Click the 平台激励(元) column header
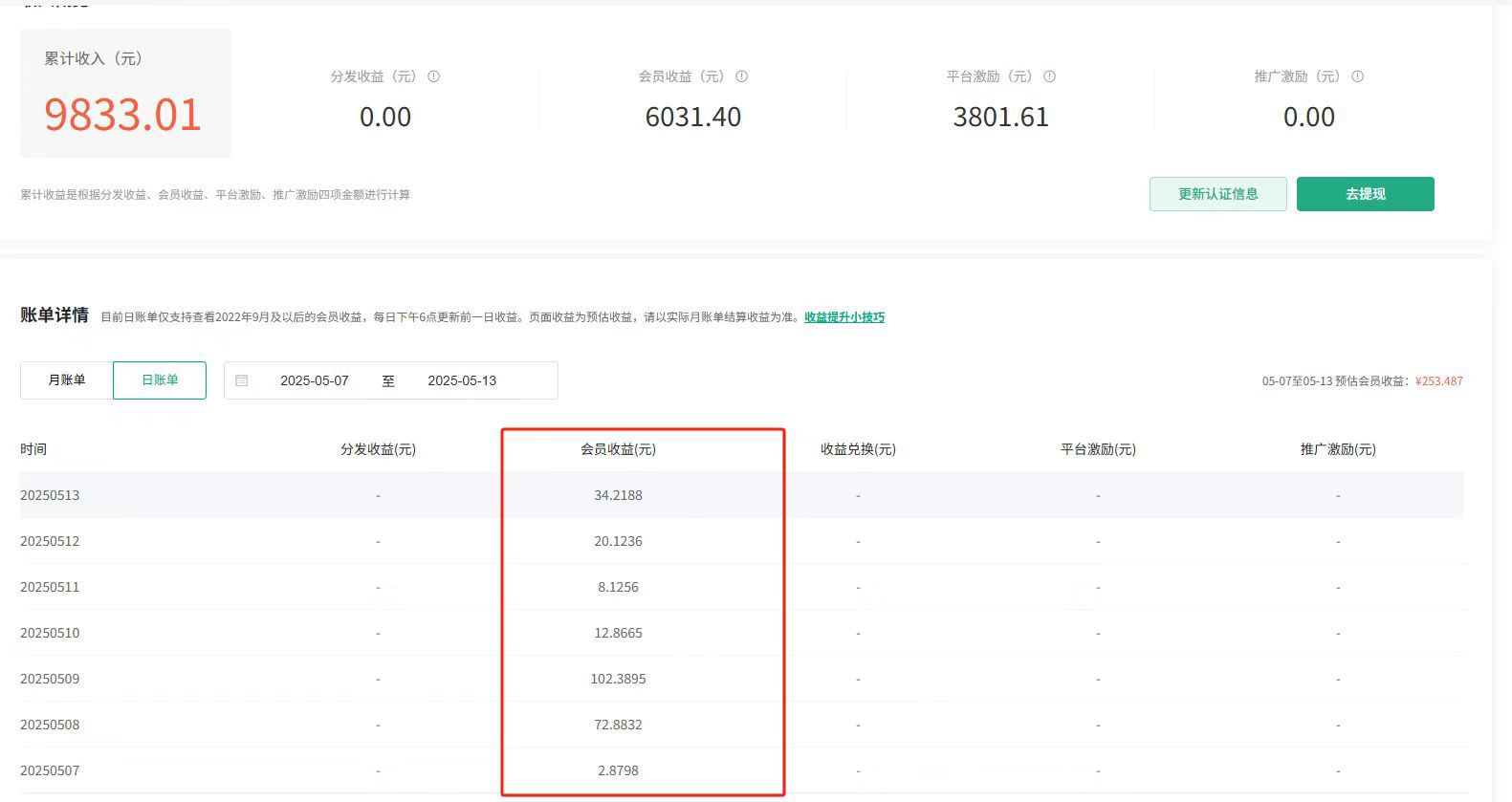This screenshot has width=1512, height=802. 1098,449
